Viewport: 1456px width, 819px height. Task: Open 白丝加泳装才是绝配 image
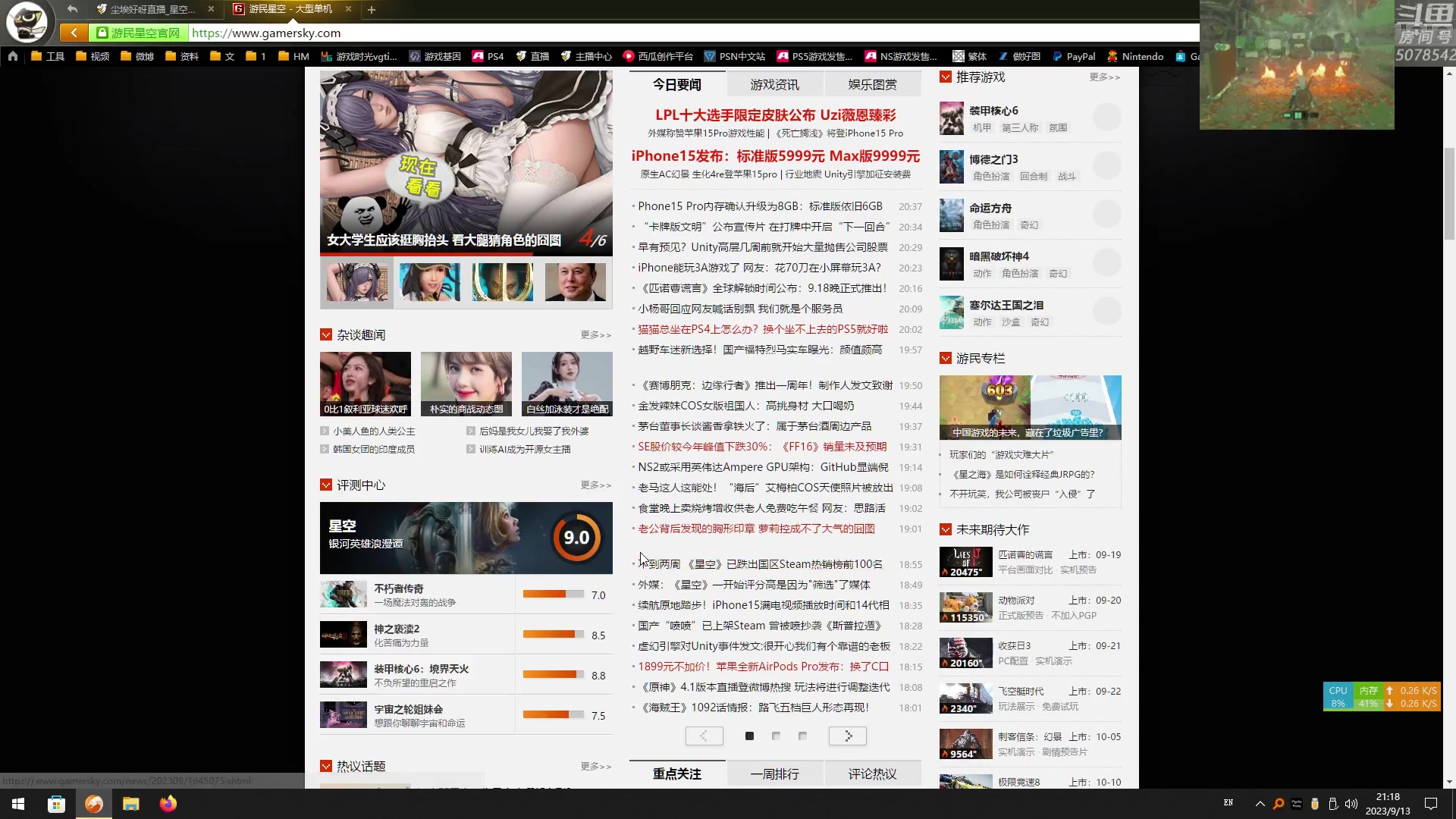click(567, 384)
